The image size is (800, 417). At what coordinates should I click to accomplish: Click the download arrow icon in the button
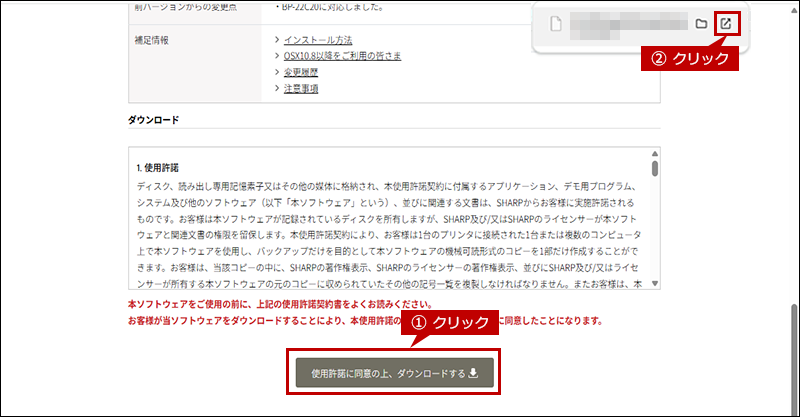474,374
